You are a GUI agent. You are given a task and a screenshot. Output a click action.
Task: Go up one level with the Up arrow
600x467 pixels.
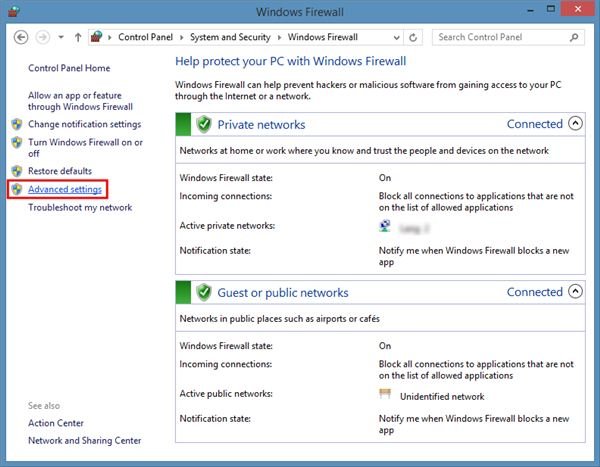[78, 38]
